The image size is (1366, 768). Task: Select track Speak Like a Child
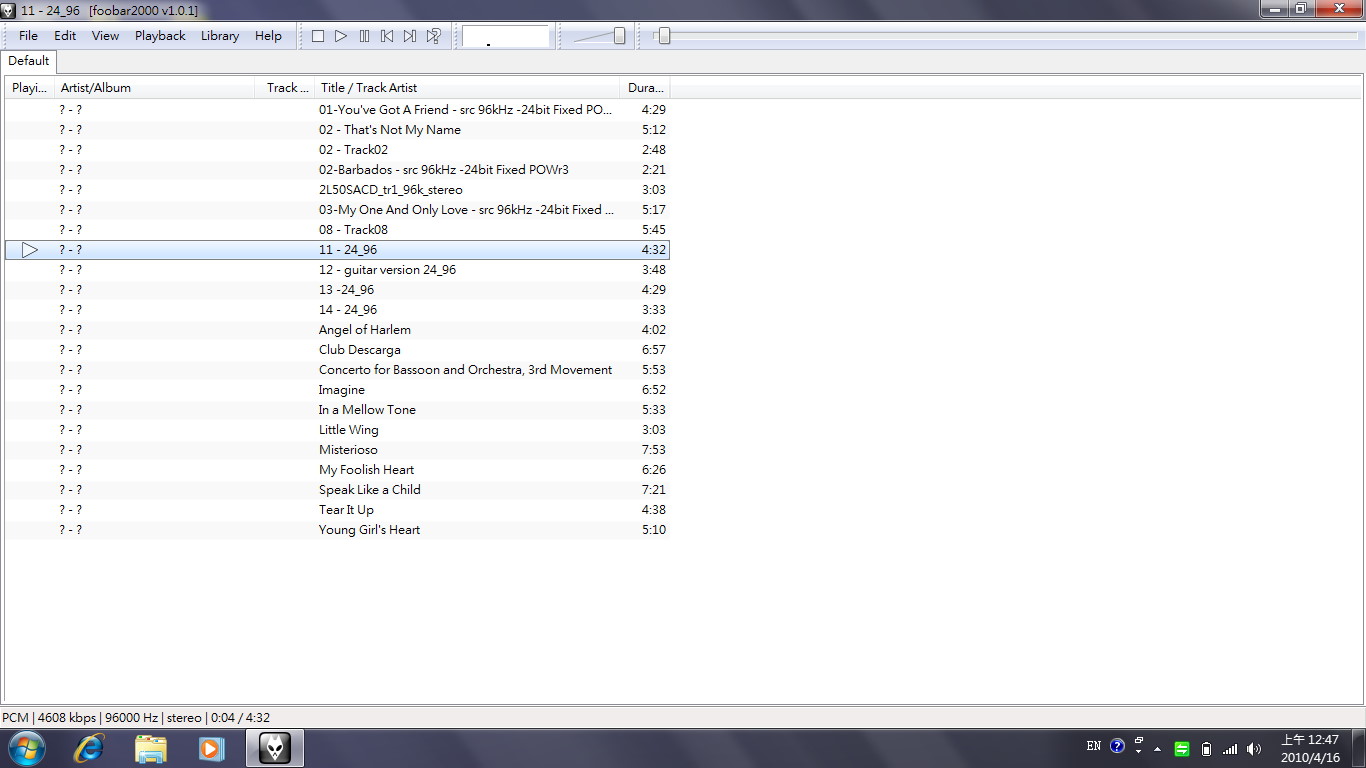click(x=337, y=490)
